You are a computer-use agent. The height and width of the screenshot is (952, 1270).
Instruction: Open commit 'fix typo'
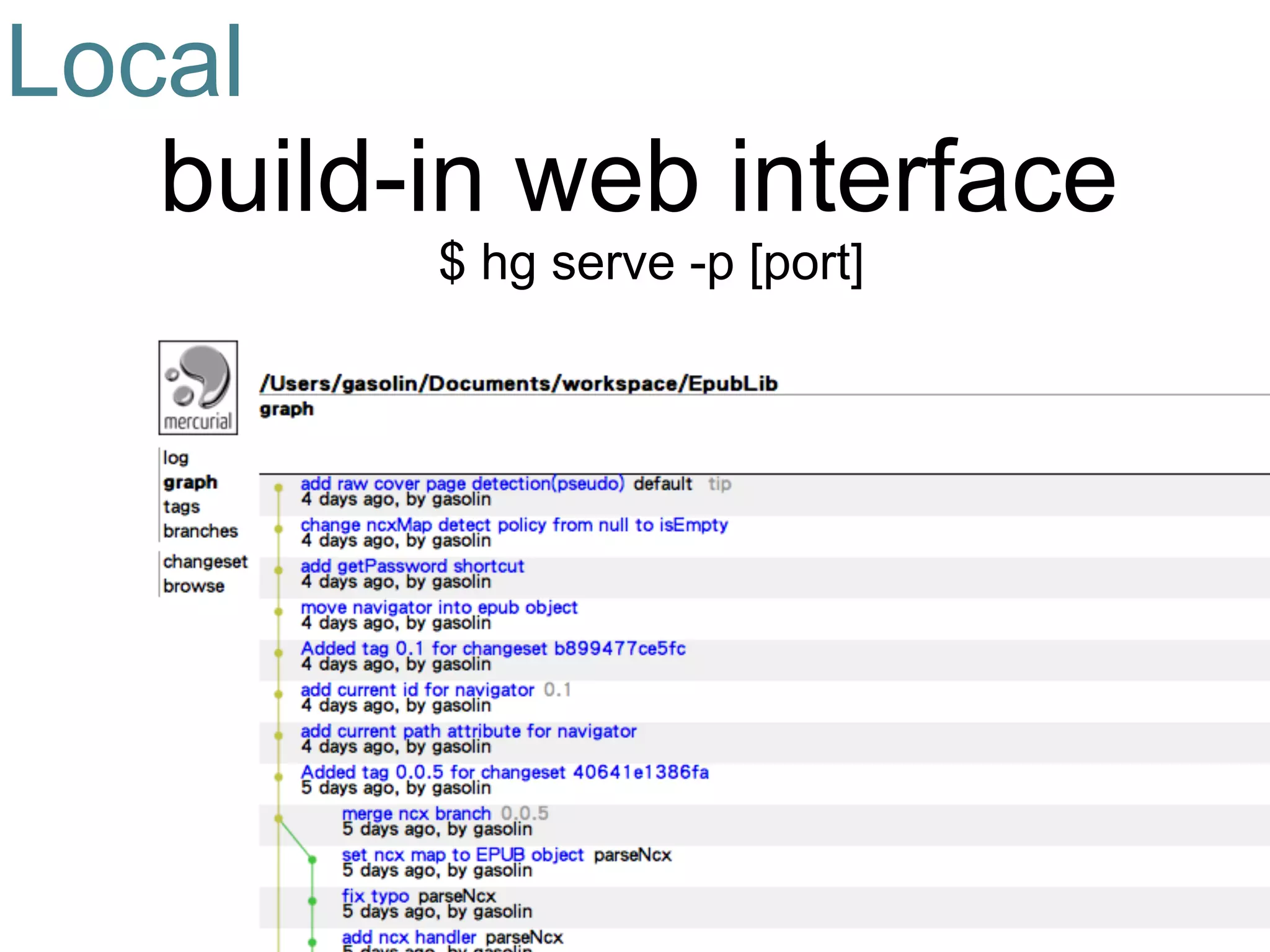pos(375,896)
